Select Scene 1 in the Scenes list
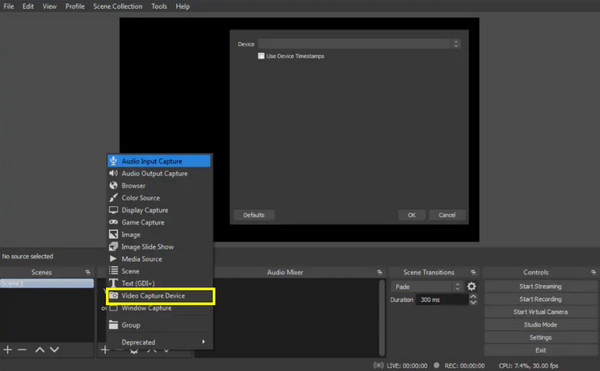The width and height of the screenshot is (600, 371). [47, 283]
